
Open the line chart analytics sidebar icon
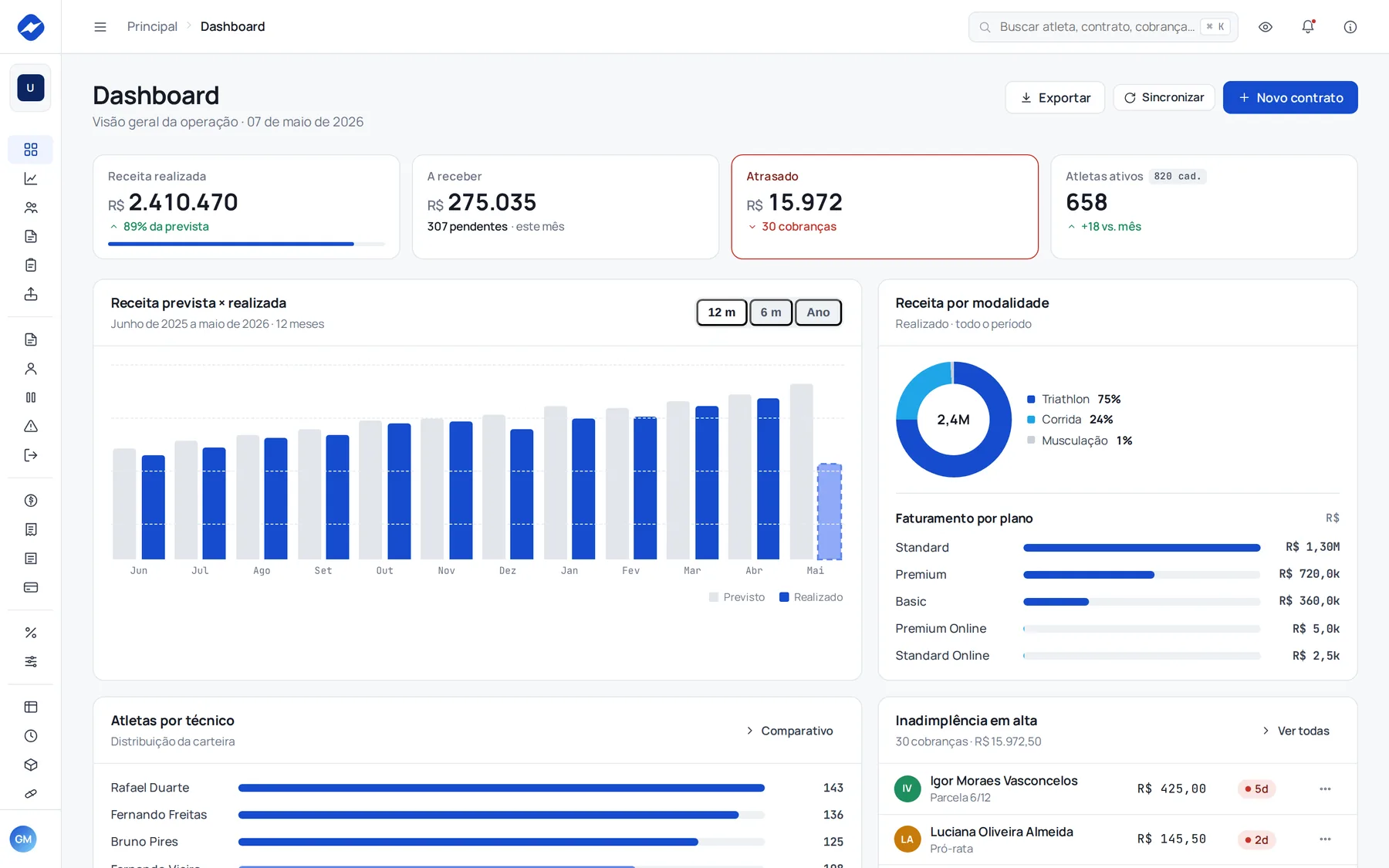31,179
